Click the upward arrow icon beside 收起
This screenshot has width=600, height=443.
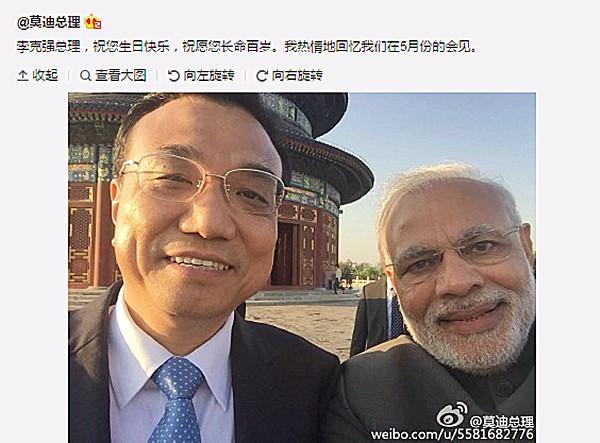[x=23, y=75]
